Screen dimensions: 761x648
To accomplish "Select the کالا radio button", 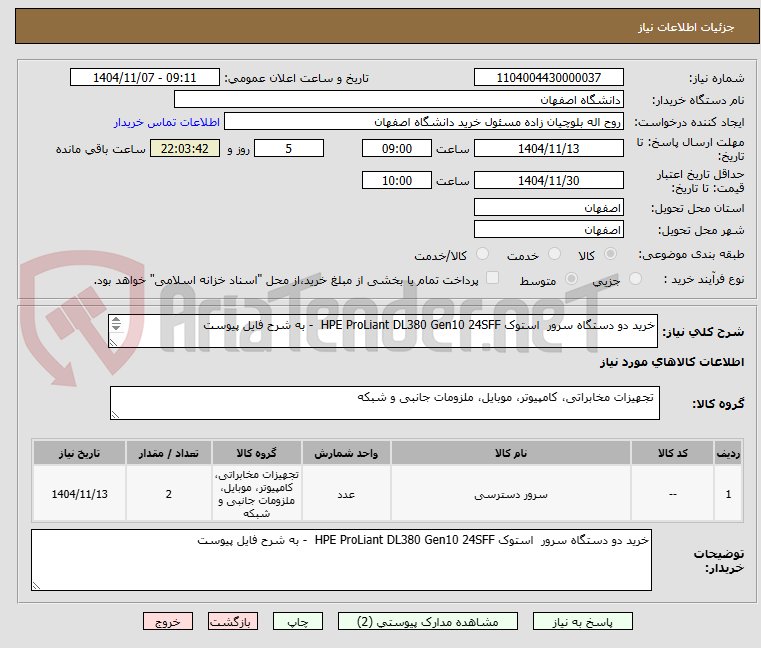I will (610, 254).
